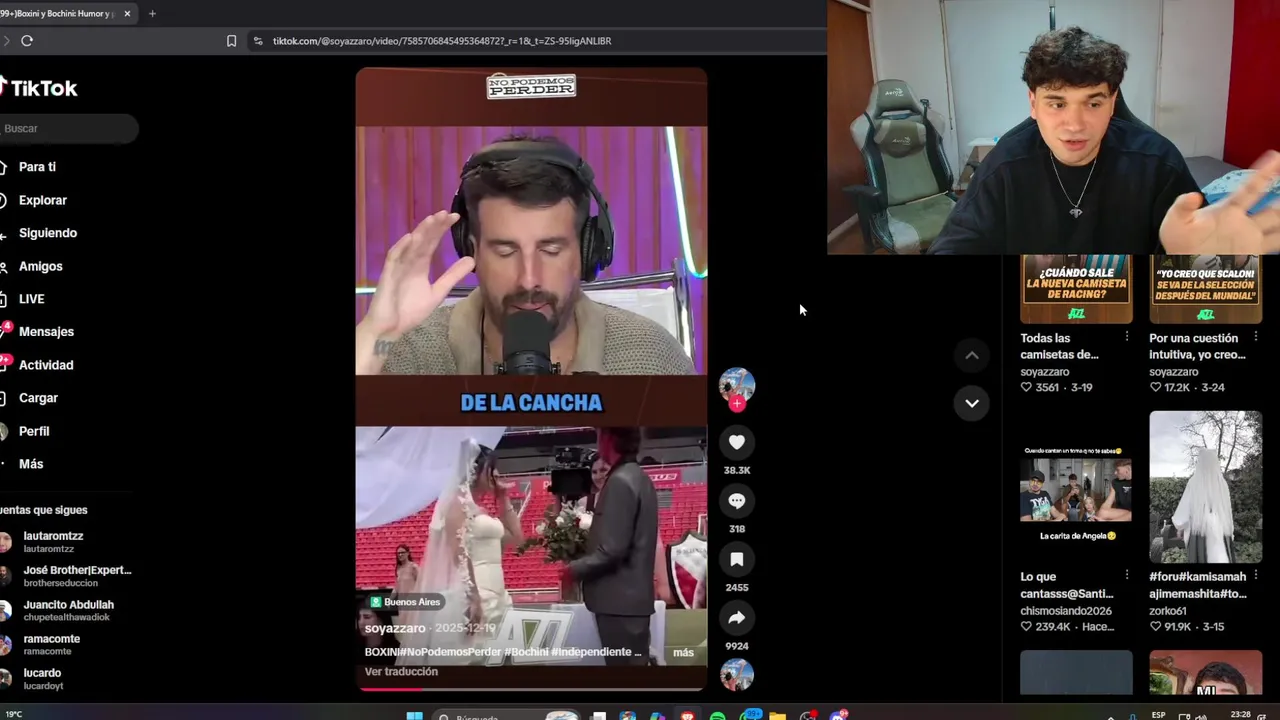
Task: Open a new browser tab
Action: coord(152,13)
